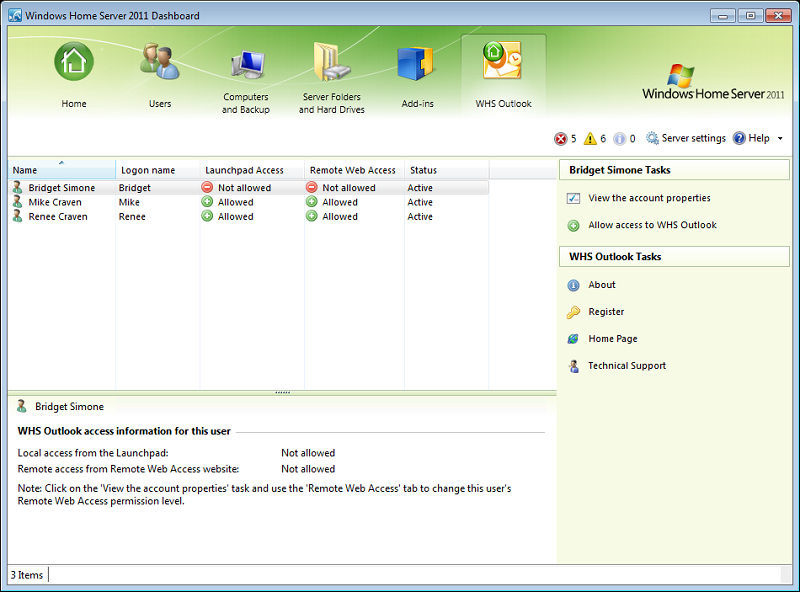
Task: Click the 'Computers and Backup' tab label
Action: [x=246, y=103]
